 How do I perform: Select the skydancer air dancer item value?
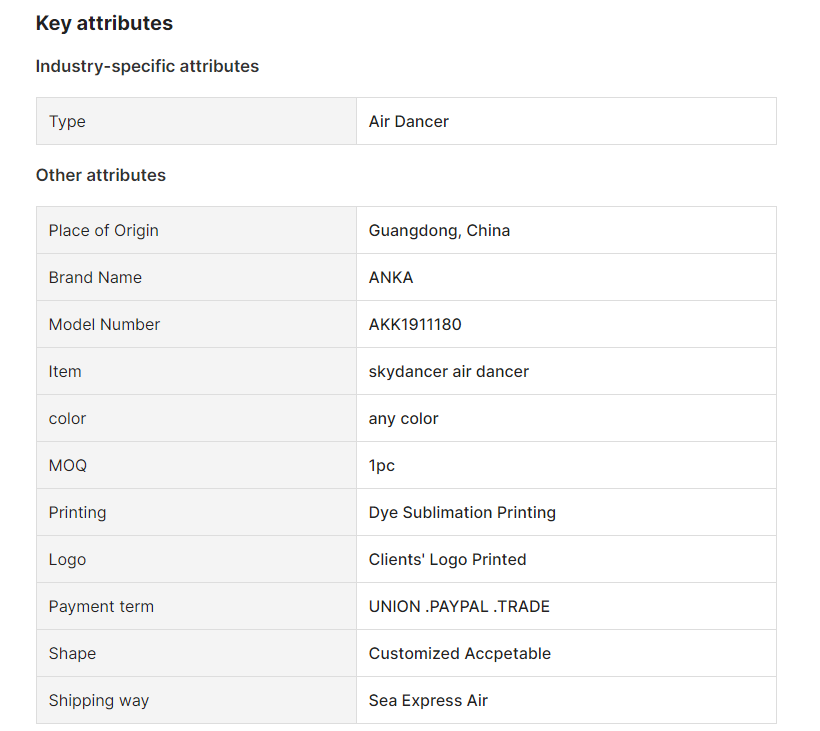point(449,372)
